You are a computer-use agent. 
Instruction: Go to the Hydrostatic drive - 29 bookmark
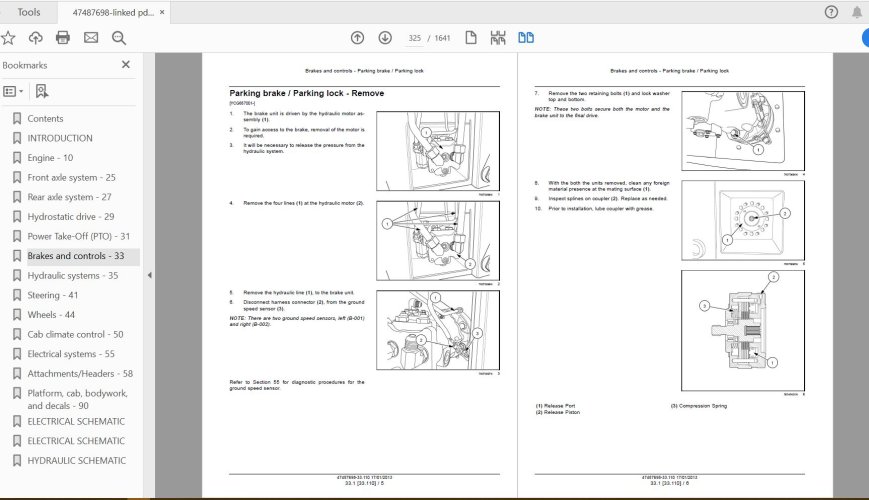coord(71,217)
